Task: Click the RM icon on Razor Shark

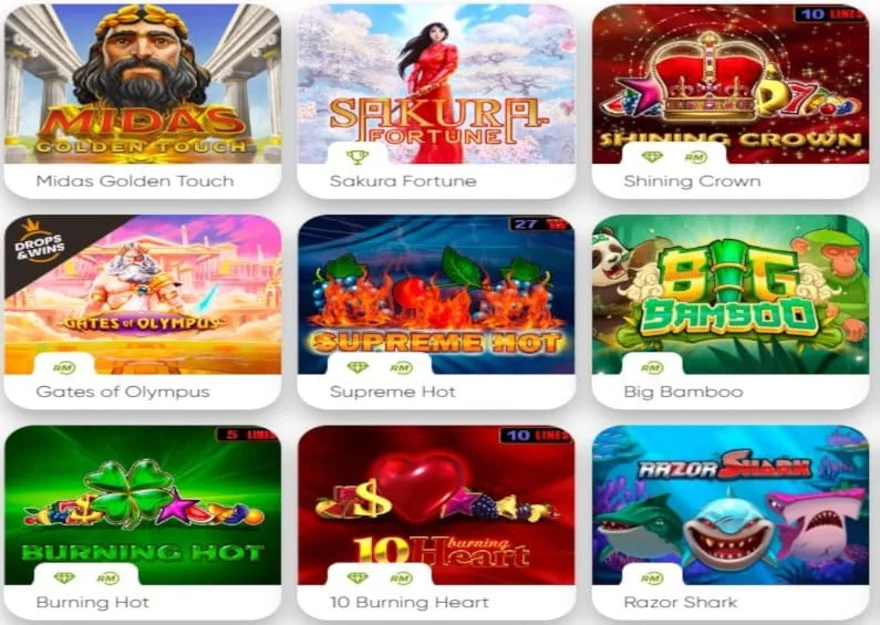Action: (652, 578)
